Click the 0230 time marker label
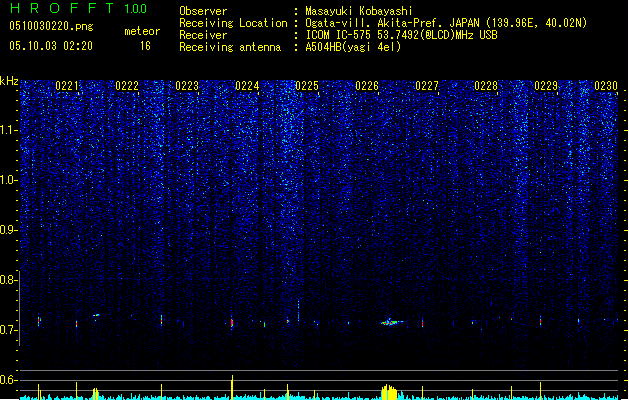 point(606,86)
